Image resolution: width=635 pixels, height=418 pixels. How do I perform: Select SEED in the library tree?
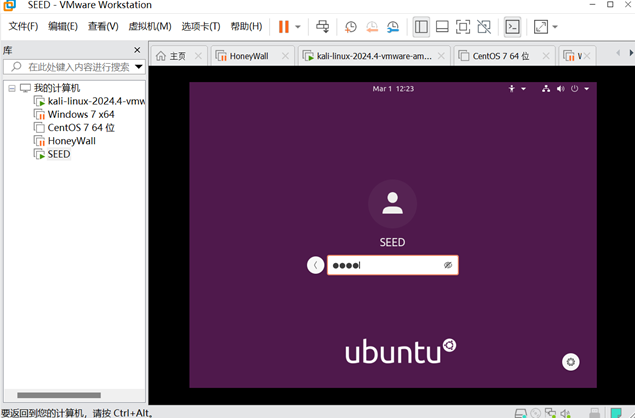pos(59,154)
